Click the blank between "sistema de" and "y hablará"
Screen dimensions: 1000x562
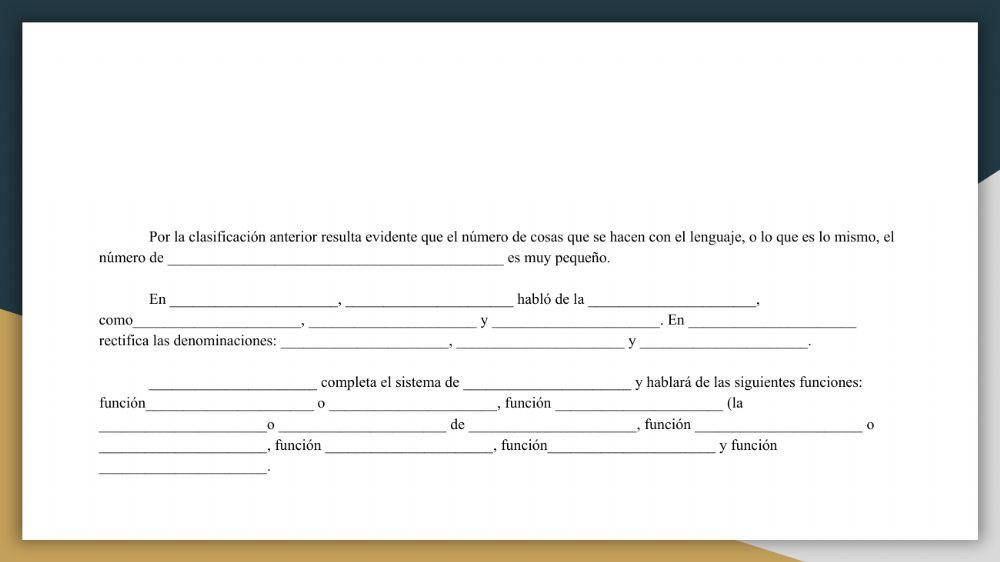547,383
